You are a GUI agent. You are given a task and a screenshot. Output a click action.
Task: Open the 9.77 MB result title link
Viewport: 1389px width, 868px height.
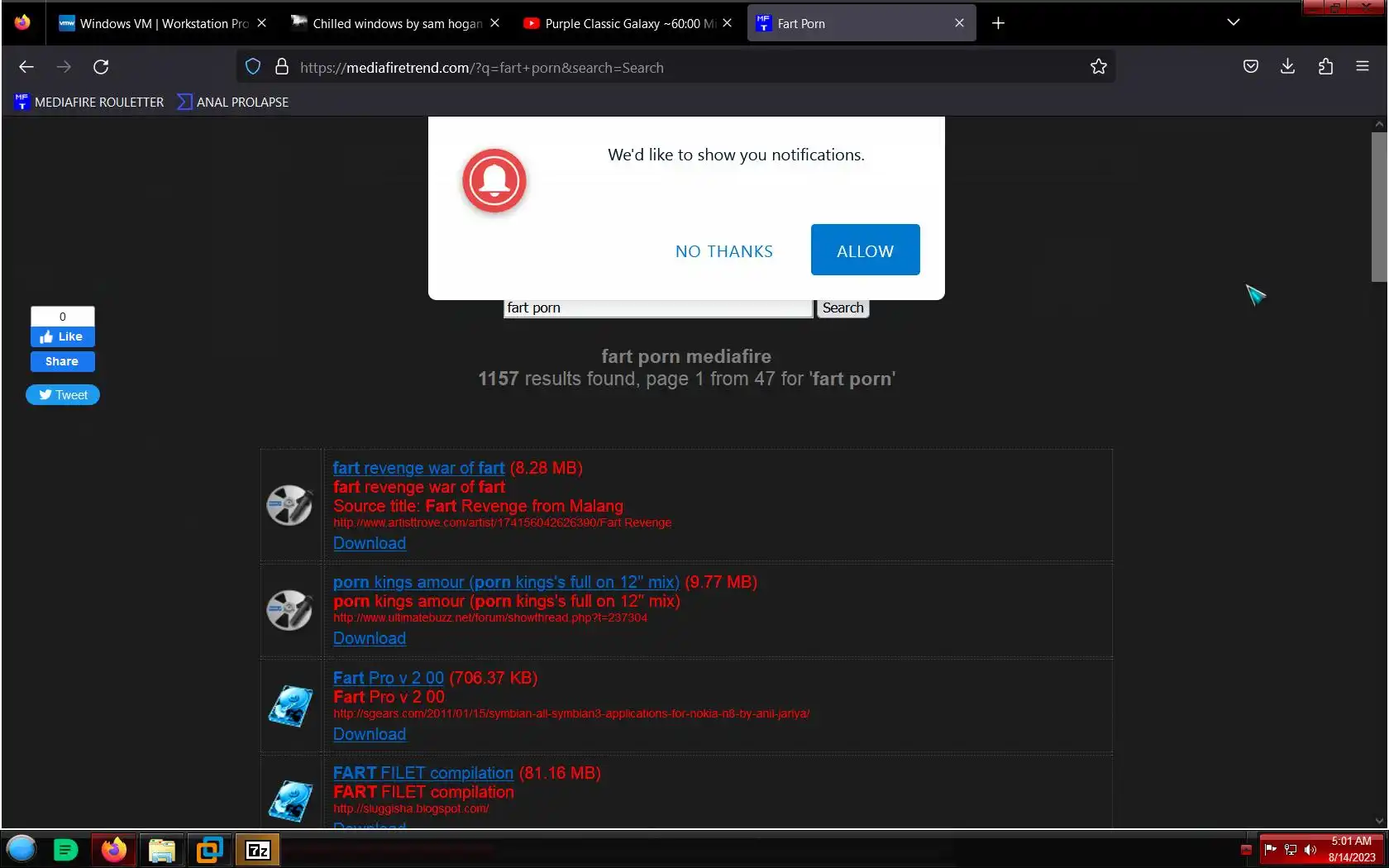coord(506,582)
